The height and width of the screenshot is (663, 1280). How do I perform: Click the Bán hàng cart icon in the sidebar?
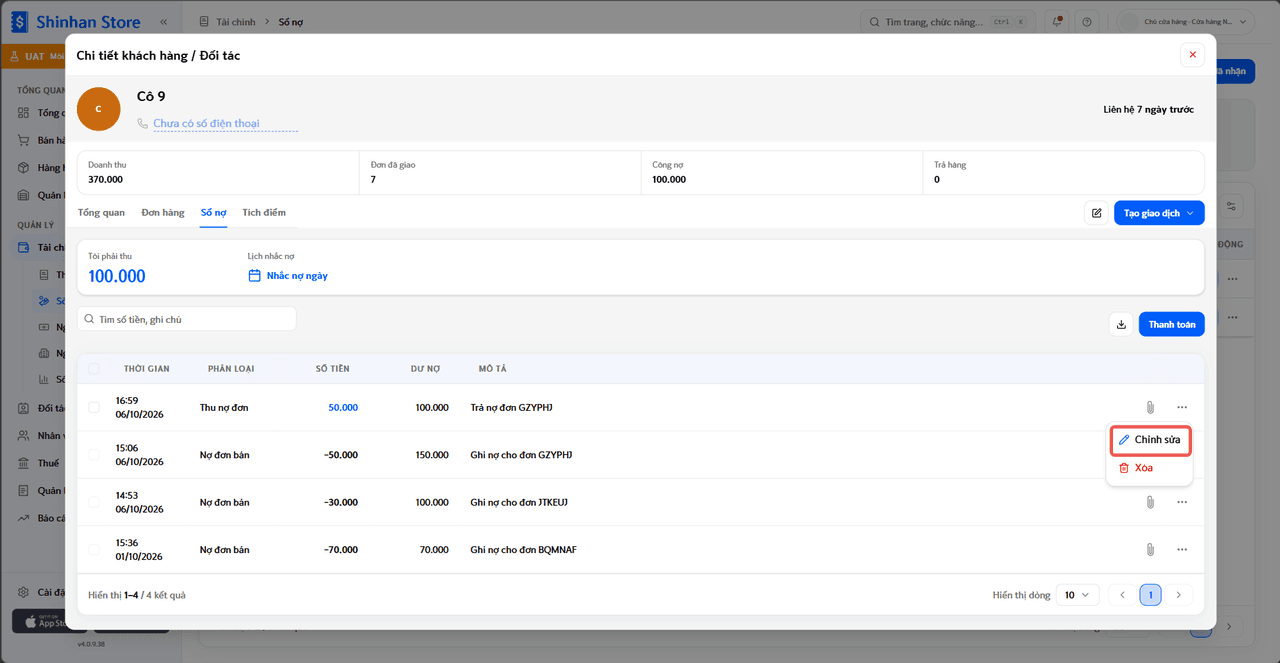pos(23,140)
